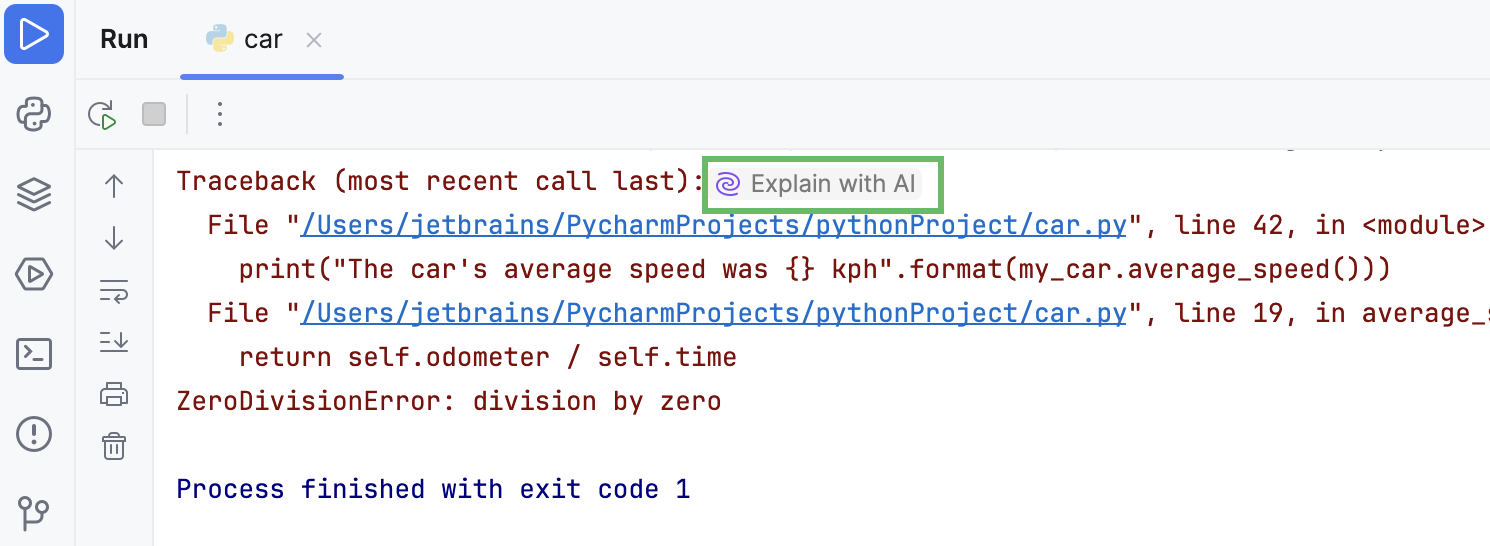Print the console output

(x=114, y=395)
